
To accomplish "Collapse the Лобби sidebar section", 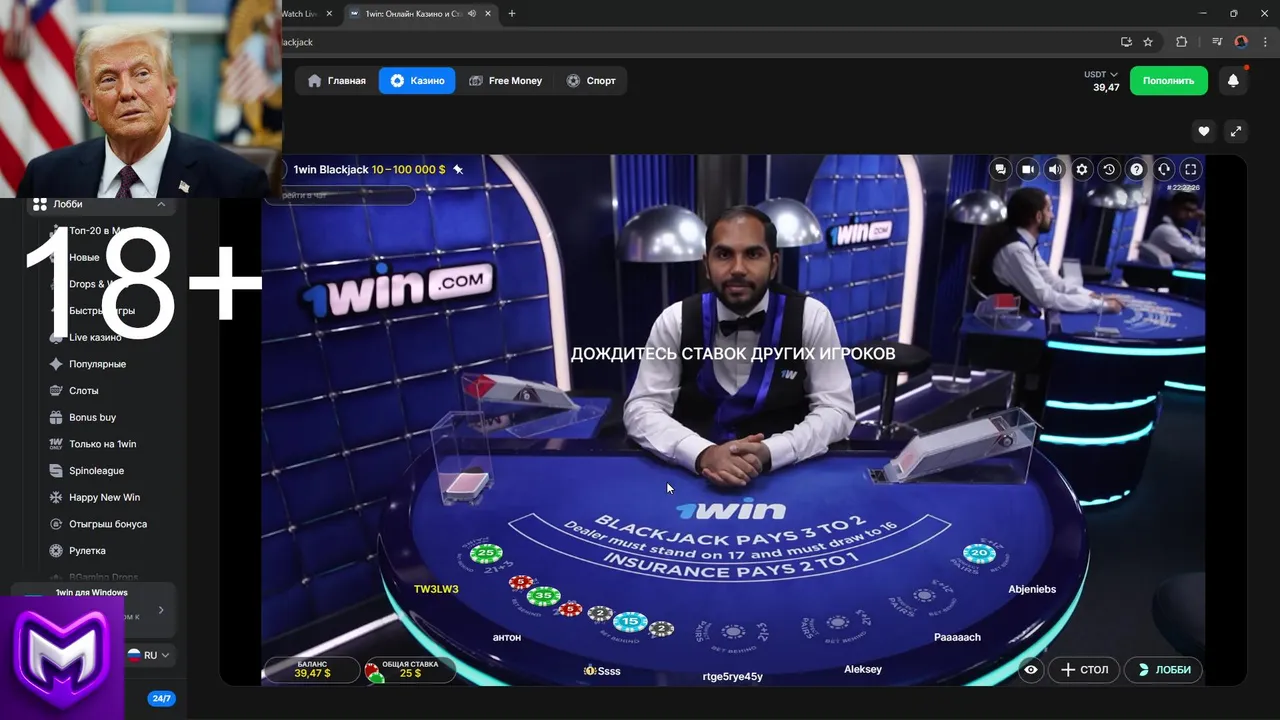I will pos(161,204).
